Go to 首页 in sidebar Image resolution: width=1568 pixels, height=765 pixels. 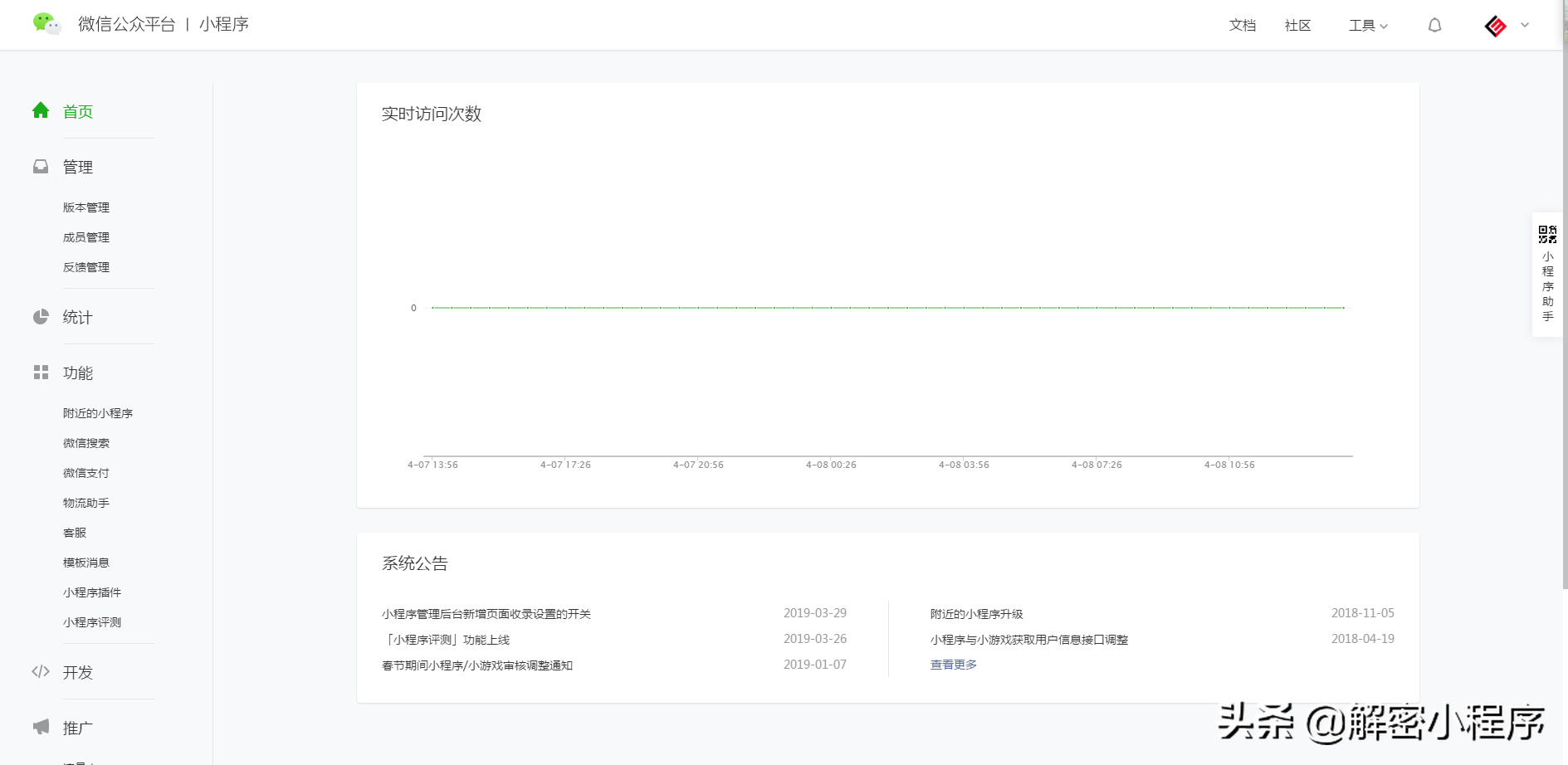pos(78,112)
